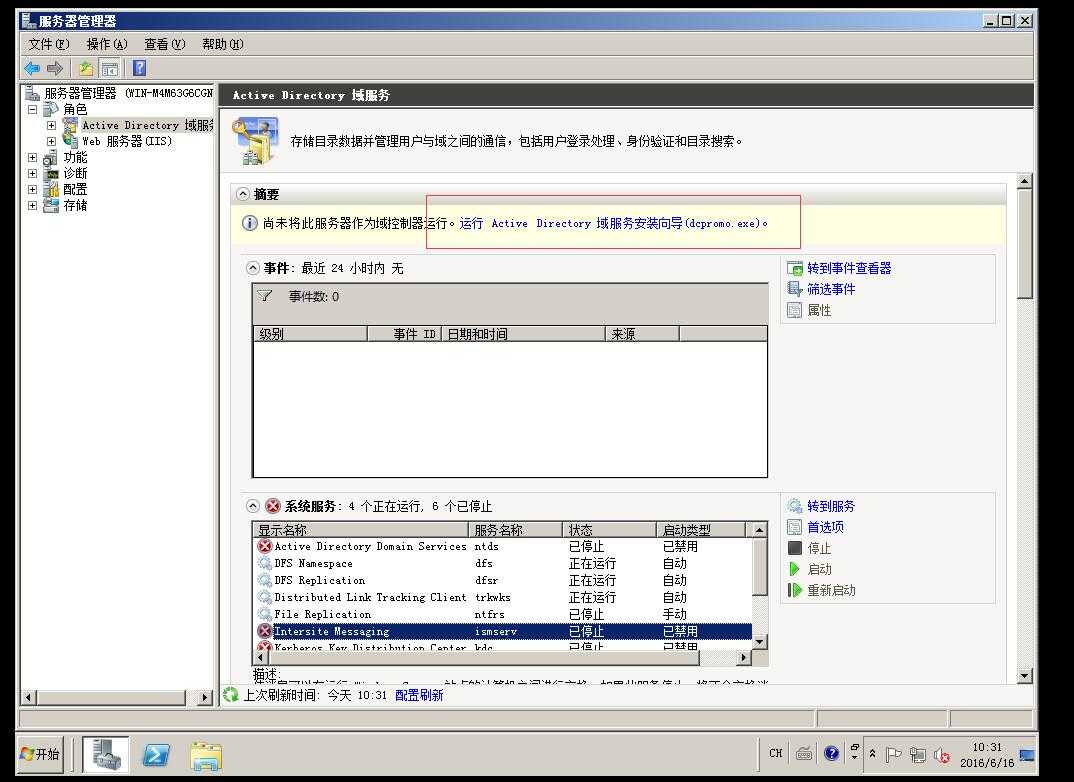Sort services by the 服务名称 column

pyautogui.click(x=515, y=530)
